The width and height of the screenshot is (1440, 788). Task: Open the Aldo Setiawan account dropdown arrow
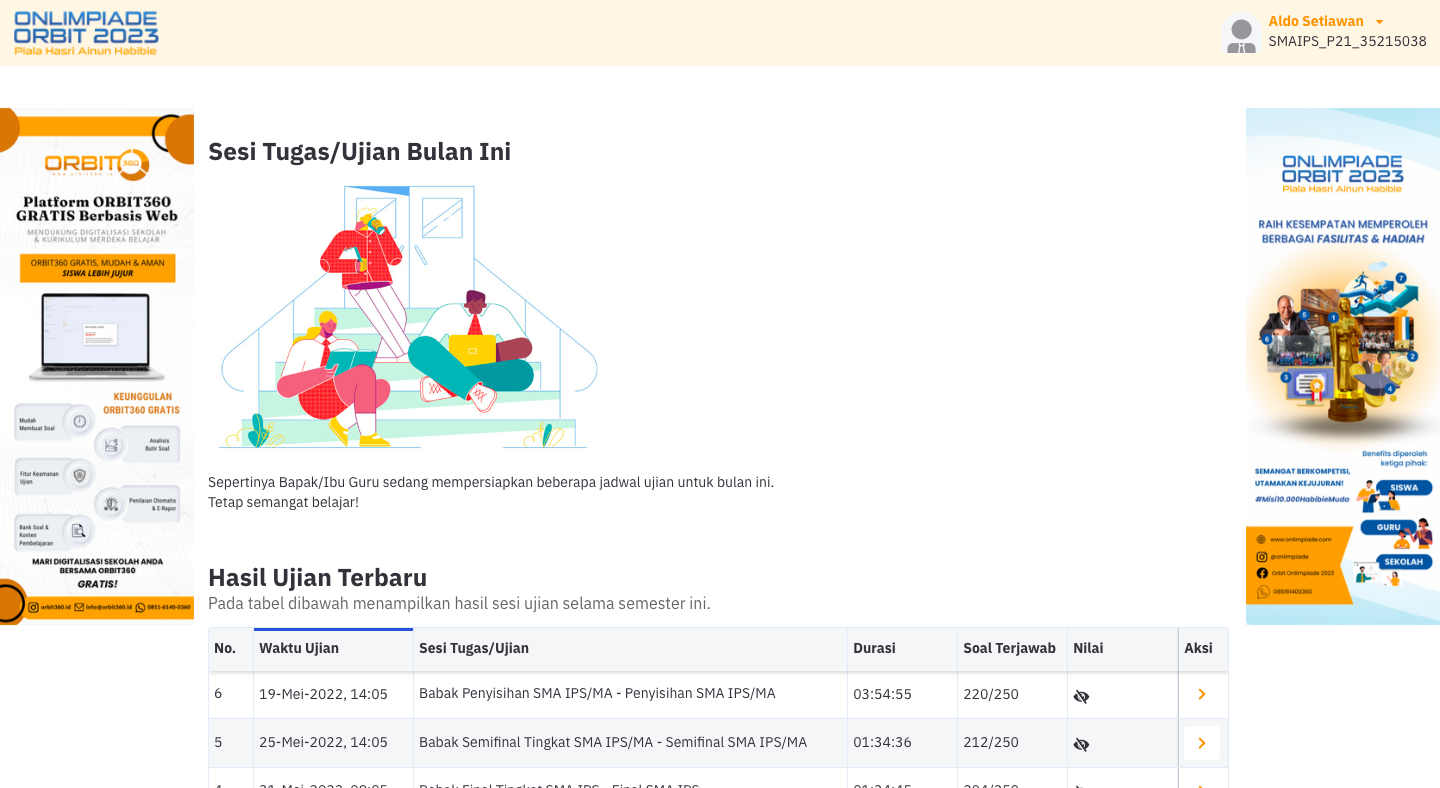(x=1379, y=22)
